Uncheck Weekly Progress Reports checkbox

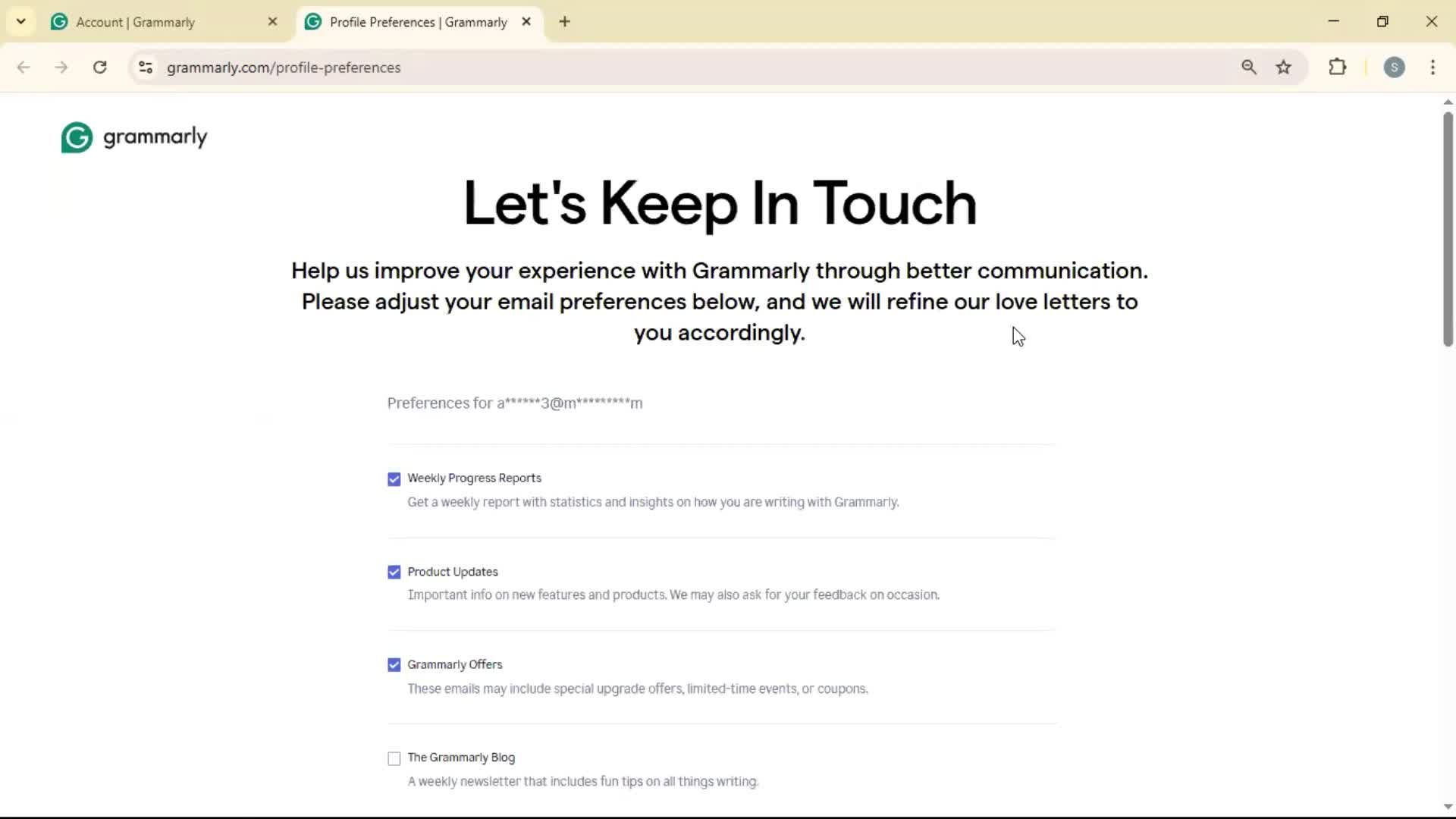coord(394,479)
